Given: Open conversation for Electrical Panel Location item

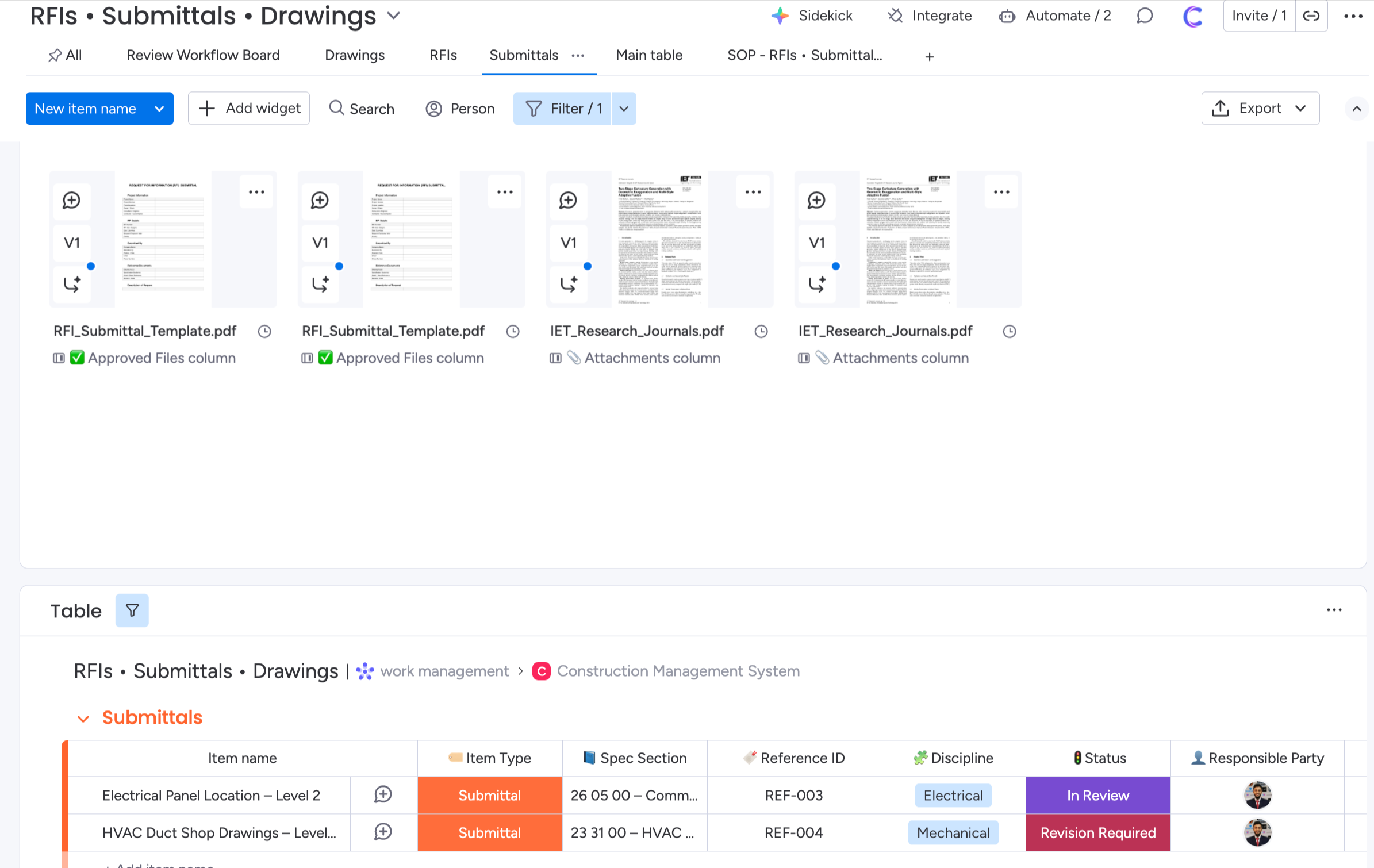Looking at the screenshot, I should point(383,794).
